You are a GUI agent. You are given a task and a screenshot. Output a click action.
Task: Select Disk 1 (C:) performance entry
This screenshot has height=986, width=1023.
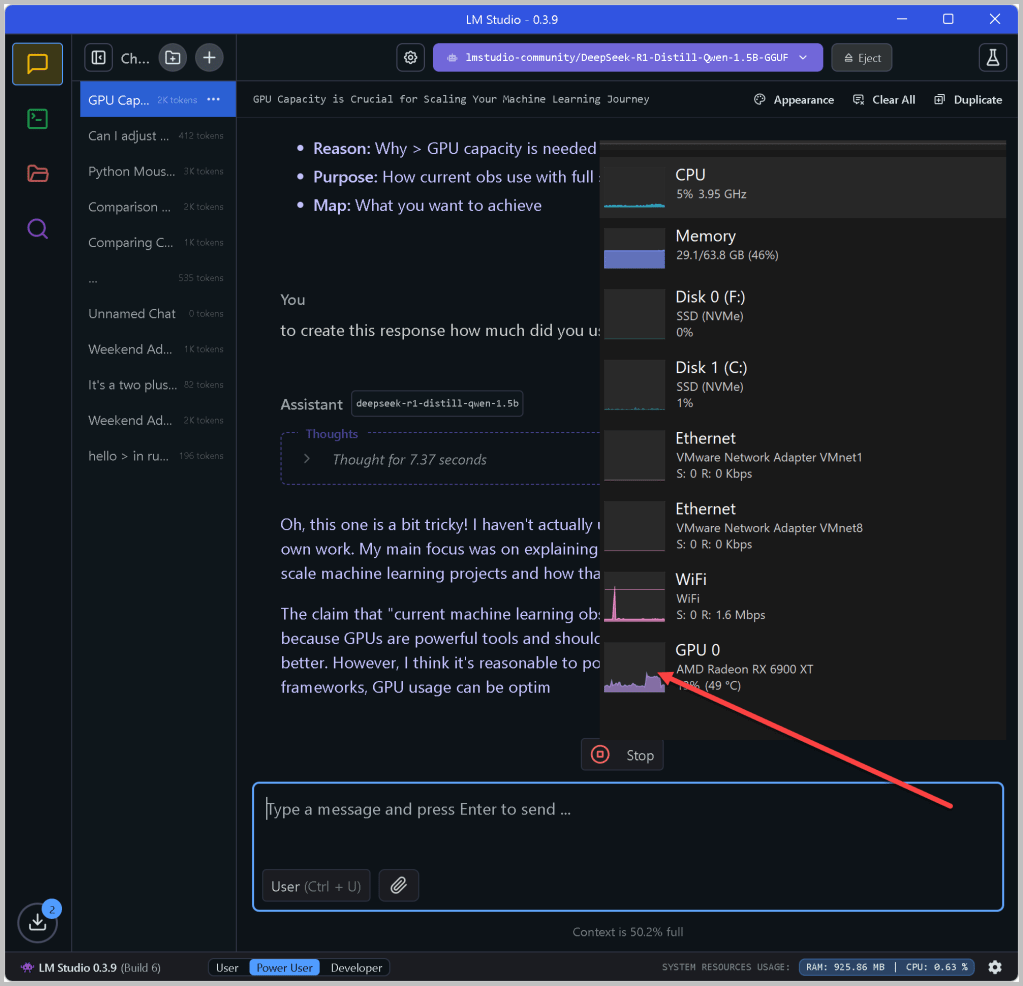pyautogui.click(x=803, y=384)
